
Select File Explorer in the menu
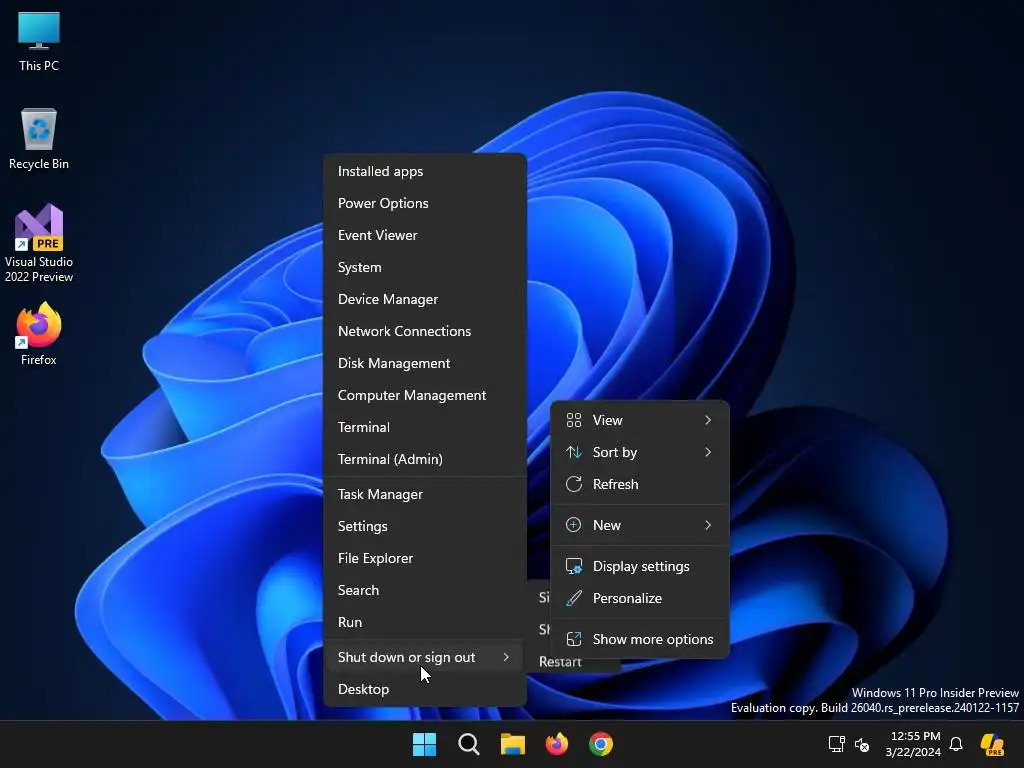pyautogui.click(x=425, y=558)
